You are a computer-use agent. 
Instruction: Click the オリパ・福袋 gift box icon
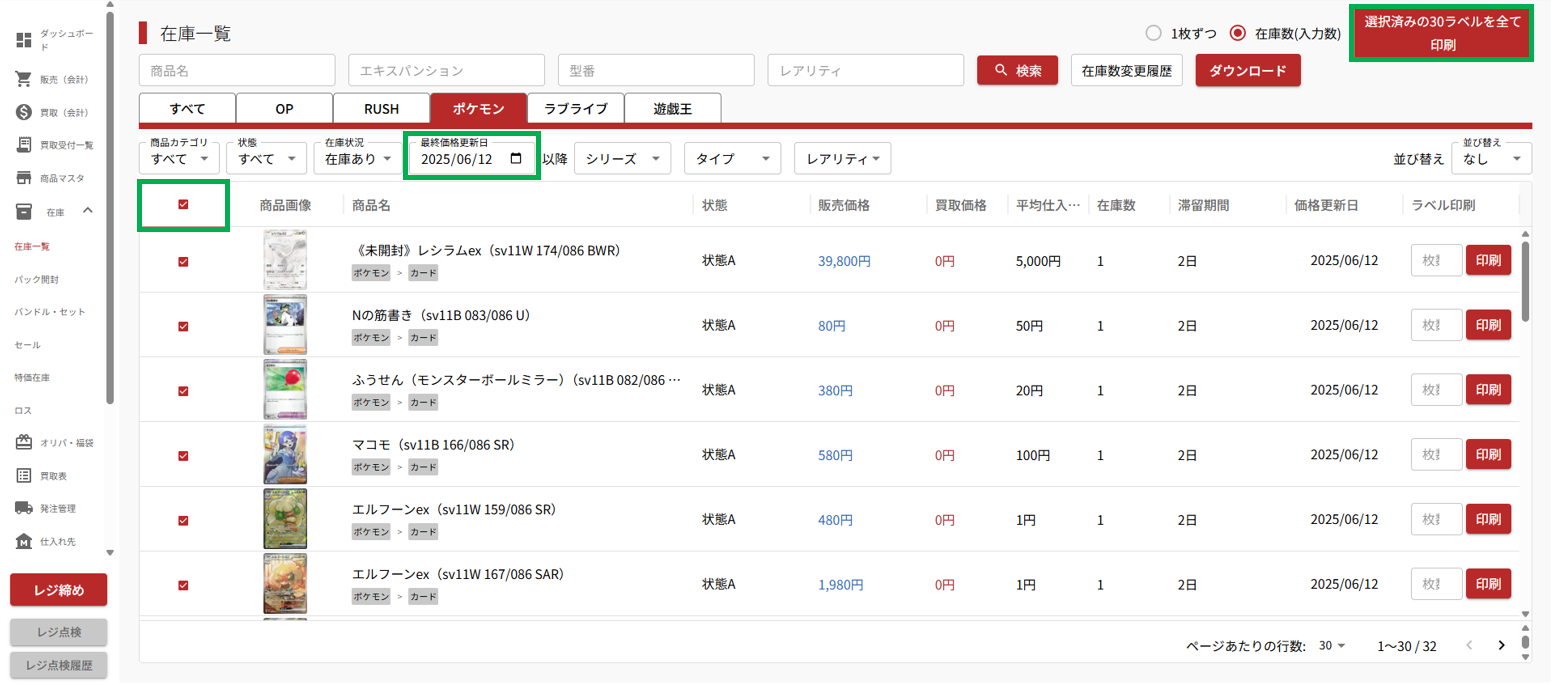tap(24, 442)
